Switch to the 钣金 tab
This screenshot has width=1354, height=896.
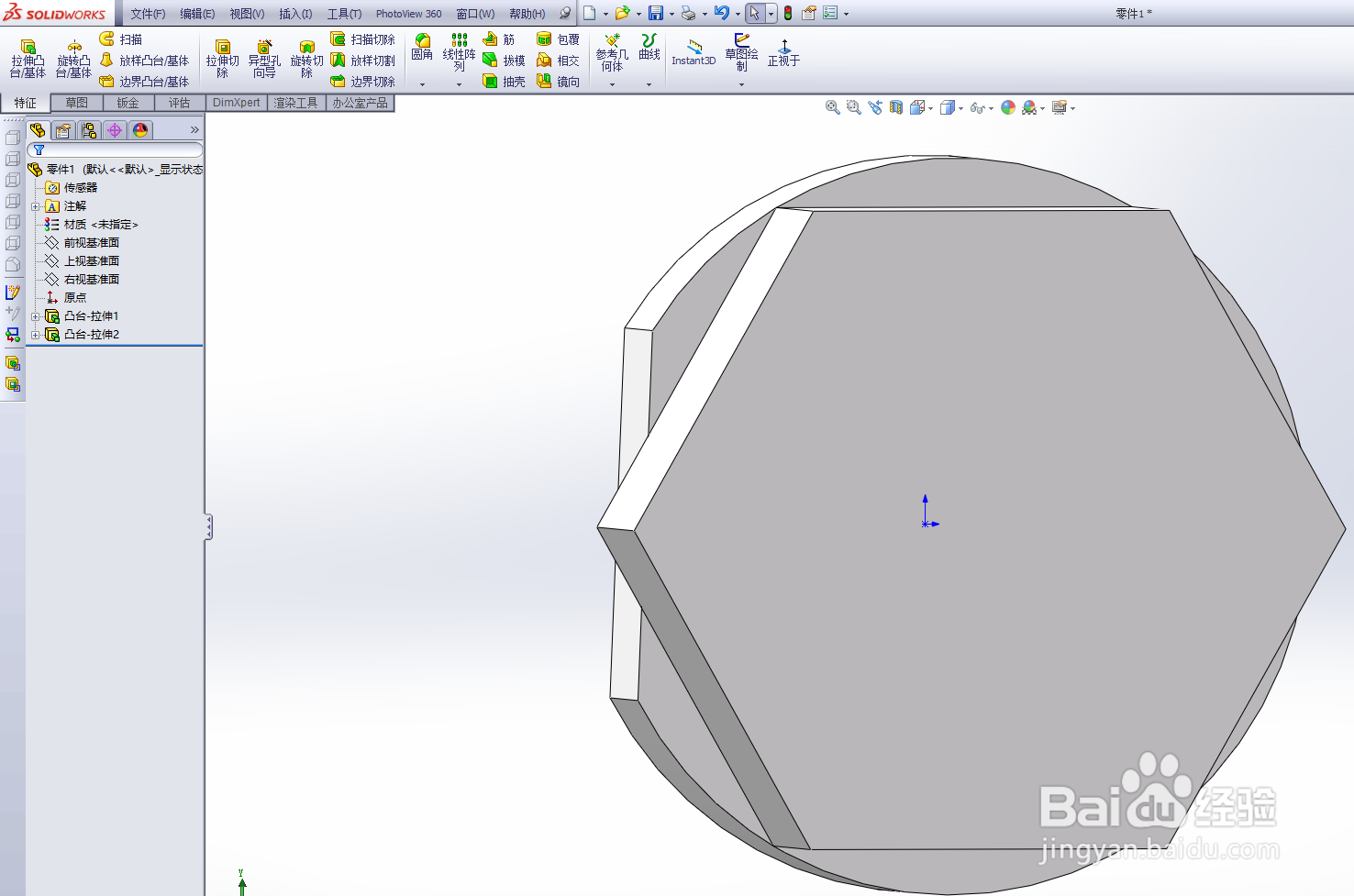(128, 103)
